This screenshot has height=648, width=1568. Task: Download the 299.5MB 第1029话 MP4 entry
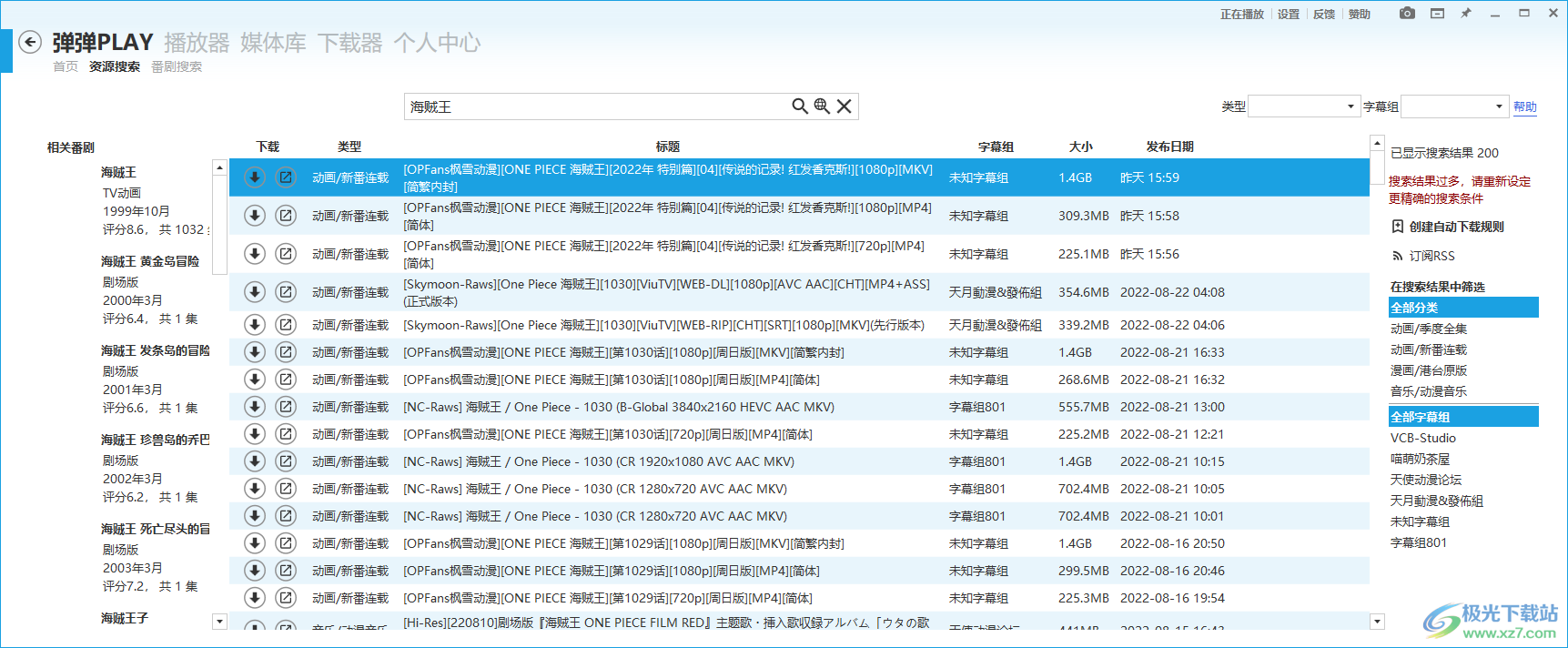tap(255, 571)
